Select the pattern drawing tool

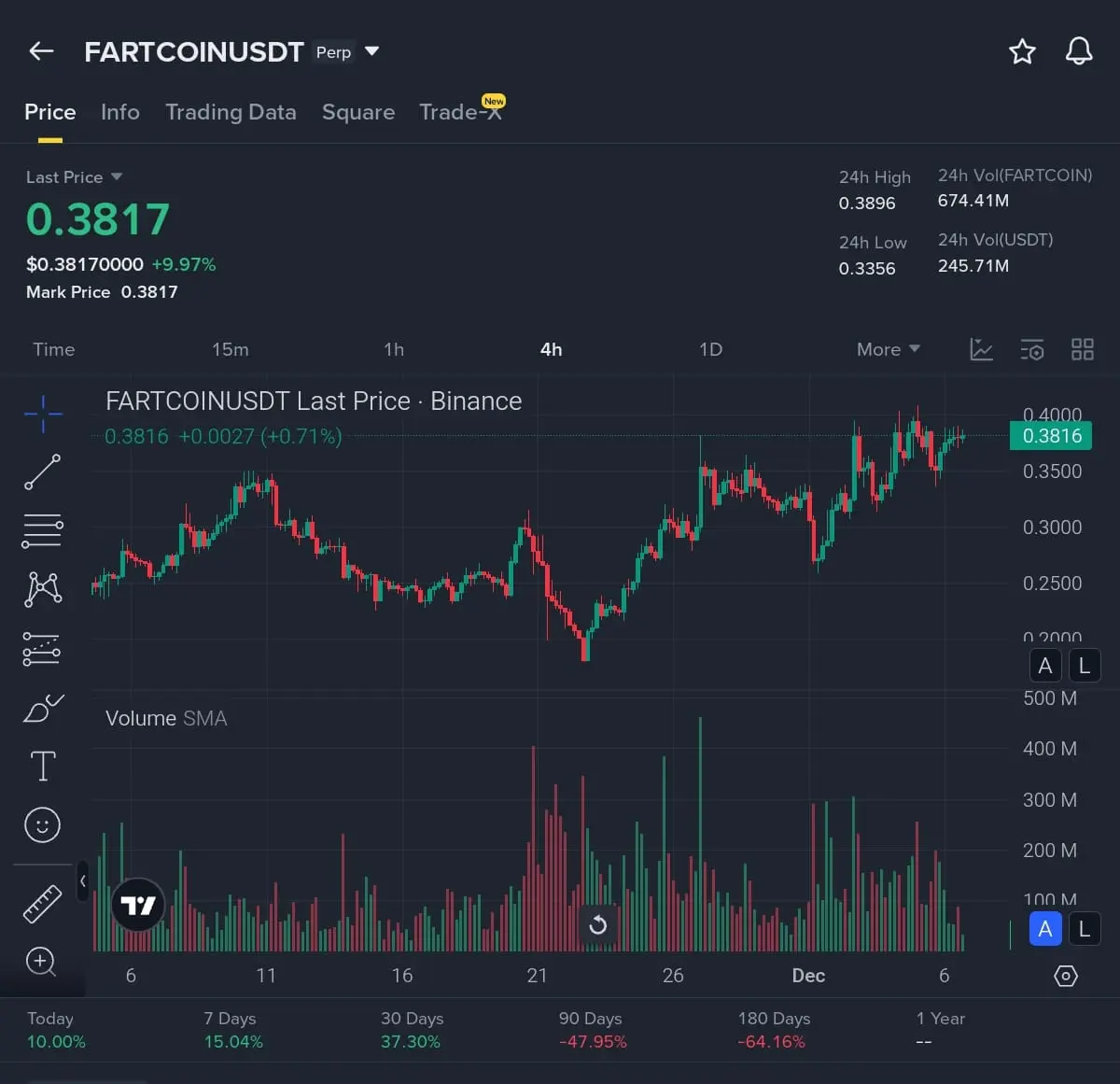point(43,589)
